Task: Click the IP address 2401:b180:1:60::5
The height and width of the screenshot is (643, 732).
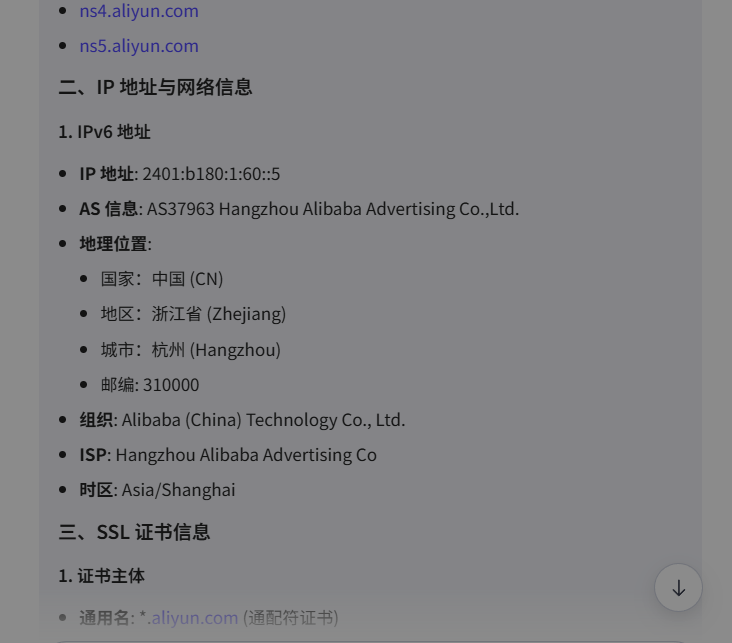Action: point(211,174)
